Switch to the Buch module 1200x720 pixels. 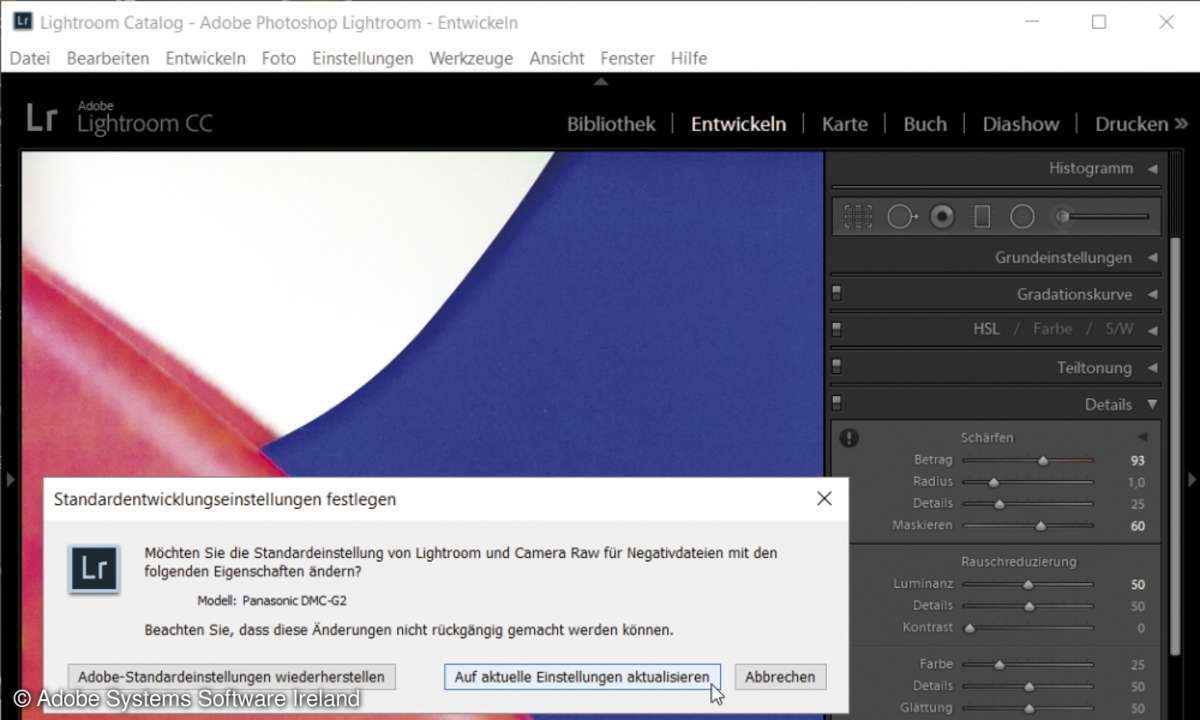click(x=925, y=124)
